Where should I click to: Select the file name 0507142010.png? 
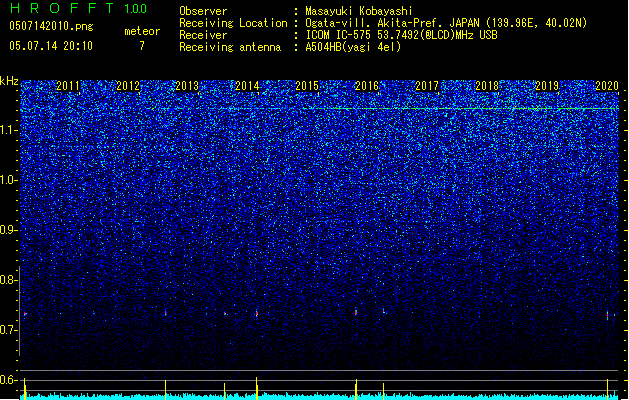coord(51,26)
